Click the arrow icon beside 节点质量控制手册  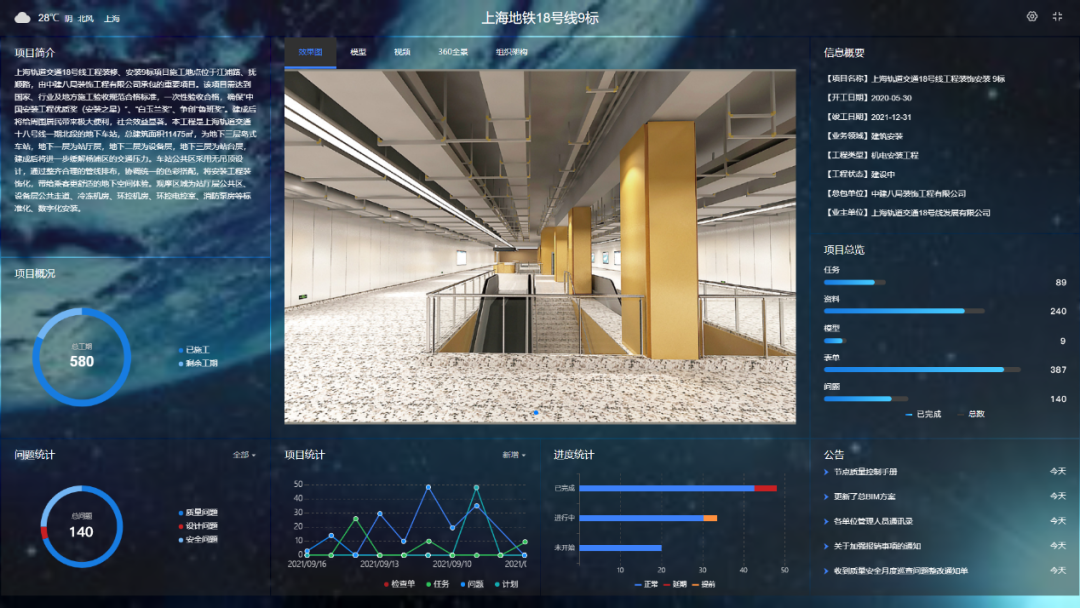(x=824, y=472)
